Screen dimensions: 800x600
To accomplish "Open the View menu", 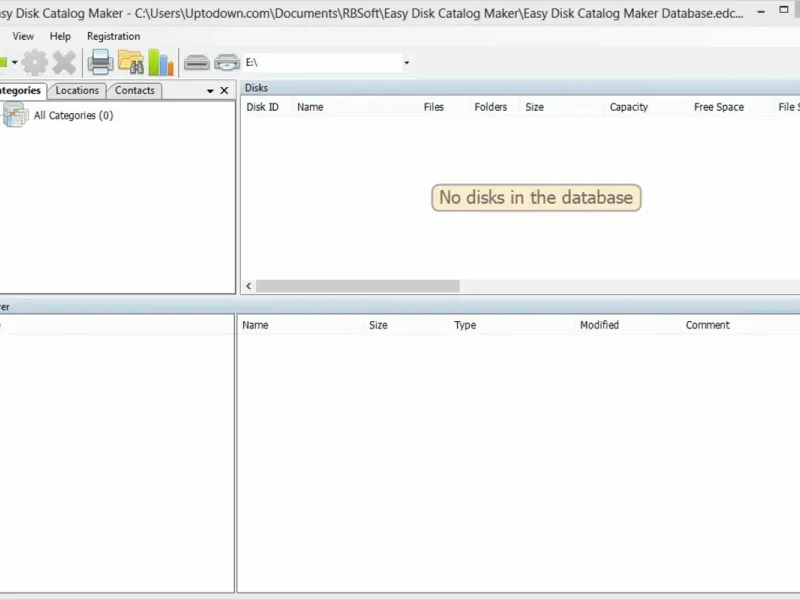I will click(23, 36).
